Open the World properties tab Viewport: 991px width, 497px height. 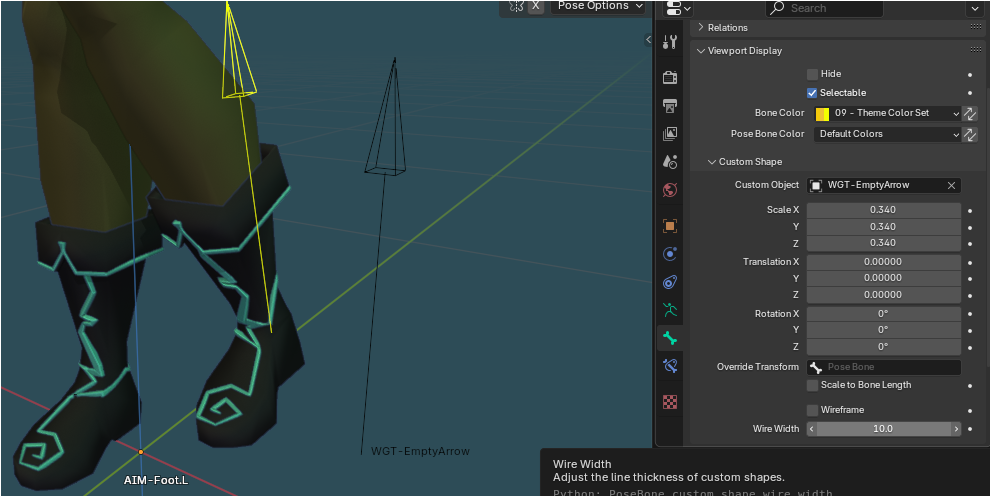pos(670,190)
